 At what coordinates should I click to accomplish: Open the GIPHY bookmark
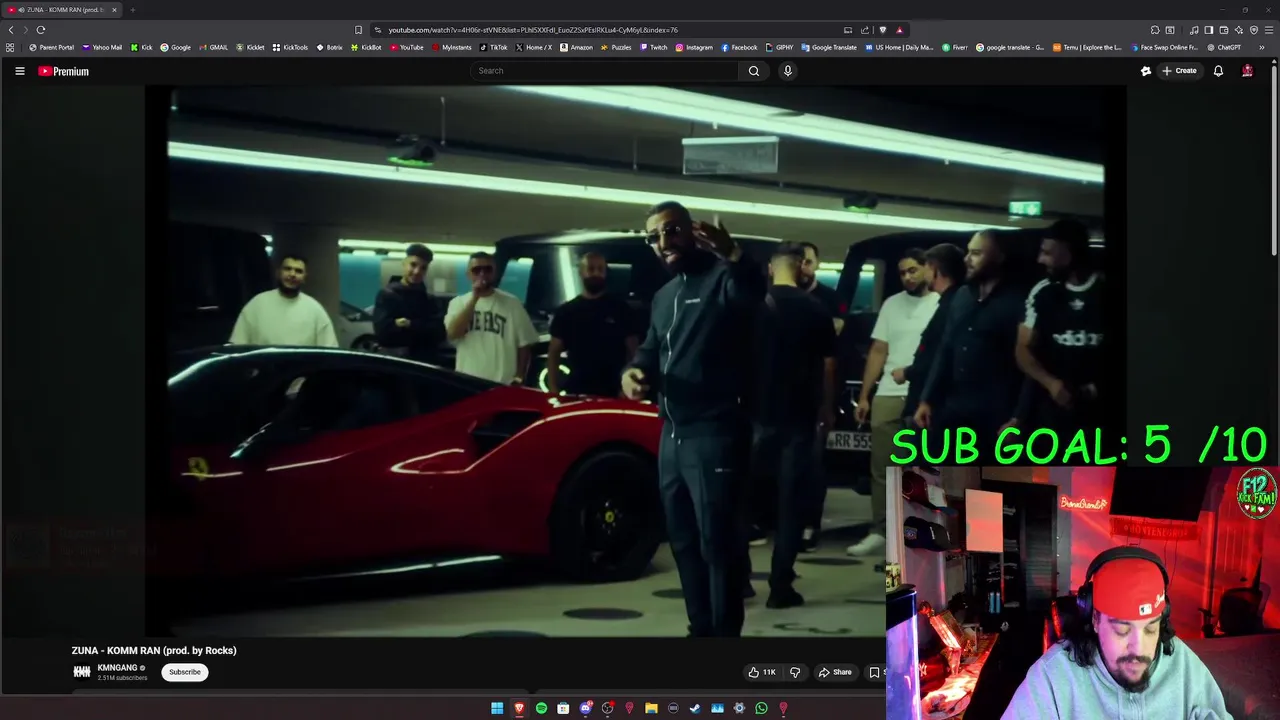pos(779,47)
